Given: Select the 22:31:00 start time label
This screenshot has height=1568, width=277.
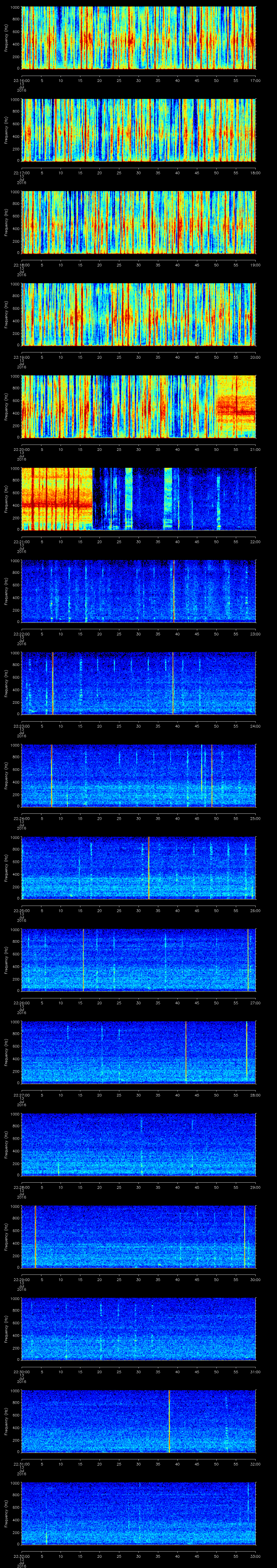Looking at the screenshot, I should (22, 1463).
